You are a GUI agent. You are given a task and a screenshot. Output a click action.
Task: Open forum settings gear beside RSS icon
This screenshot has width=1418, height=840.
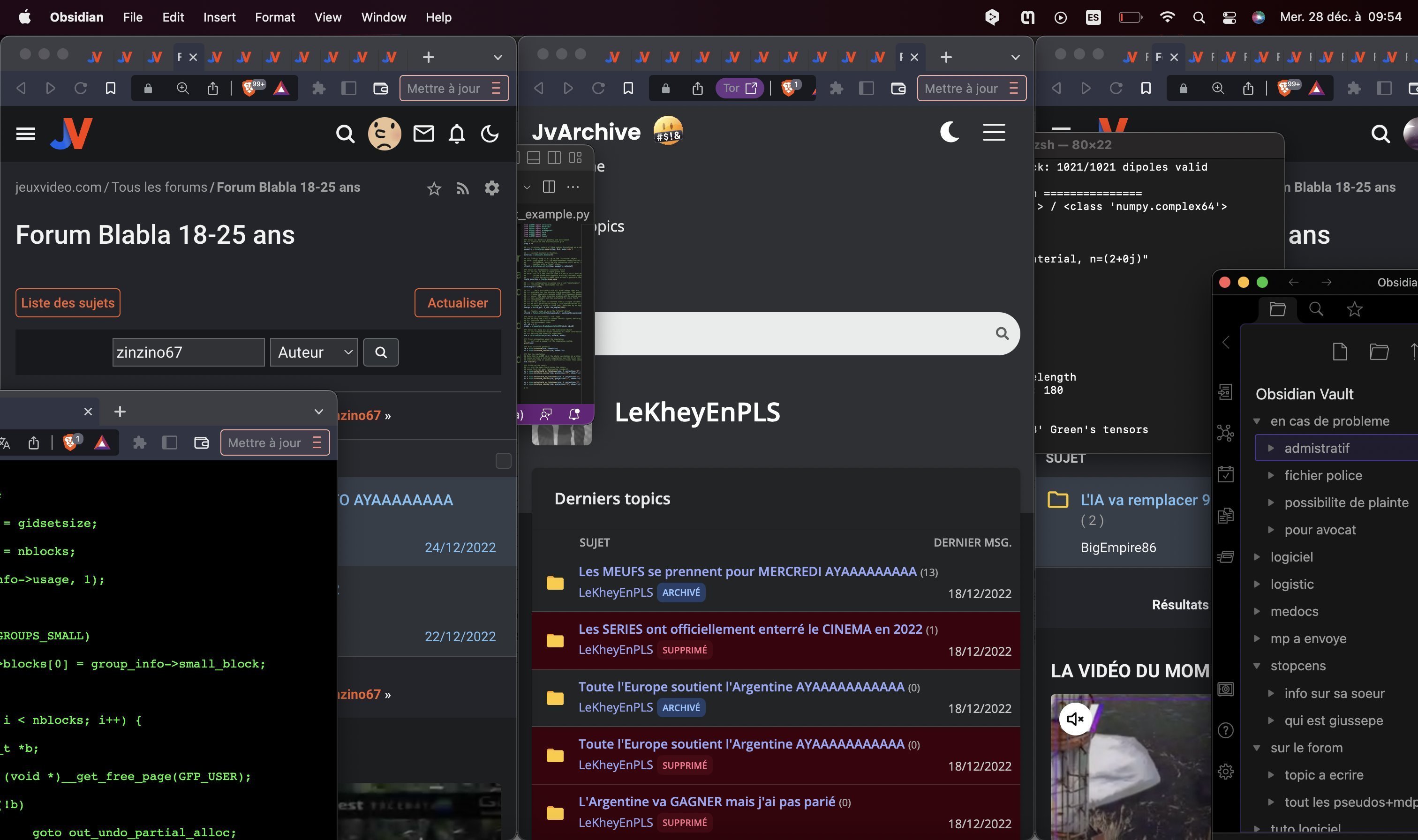tap(492, 188)
